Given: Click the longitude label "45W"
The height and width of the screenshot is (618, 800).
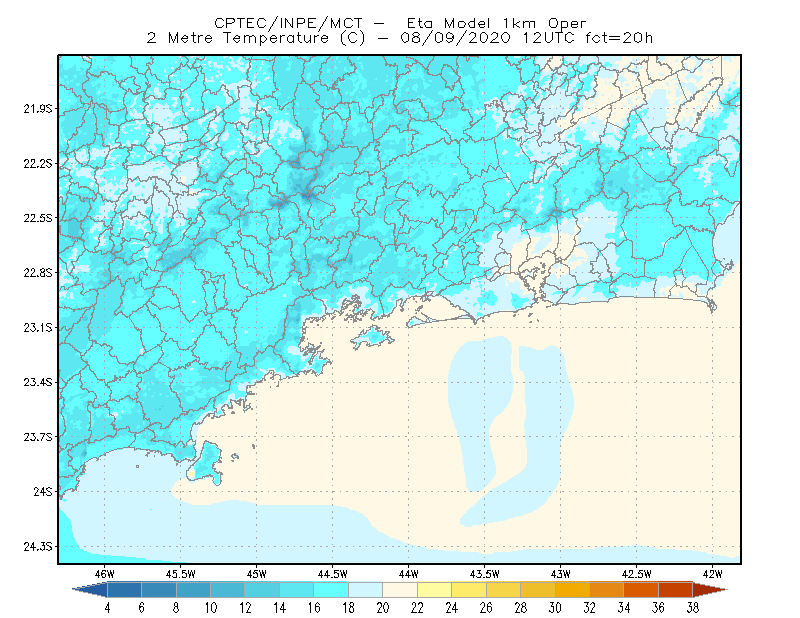Looking at the screenshot, I should pos(257,574).
